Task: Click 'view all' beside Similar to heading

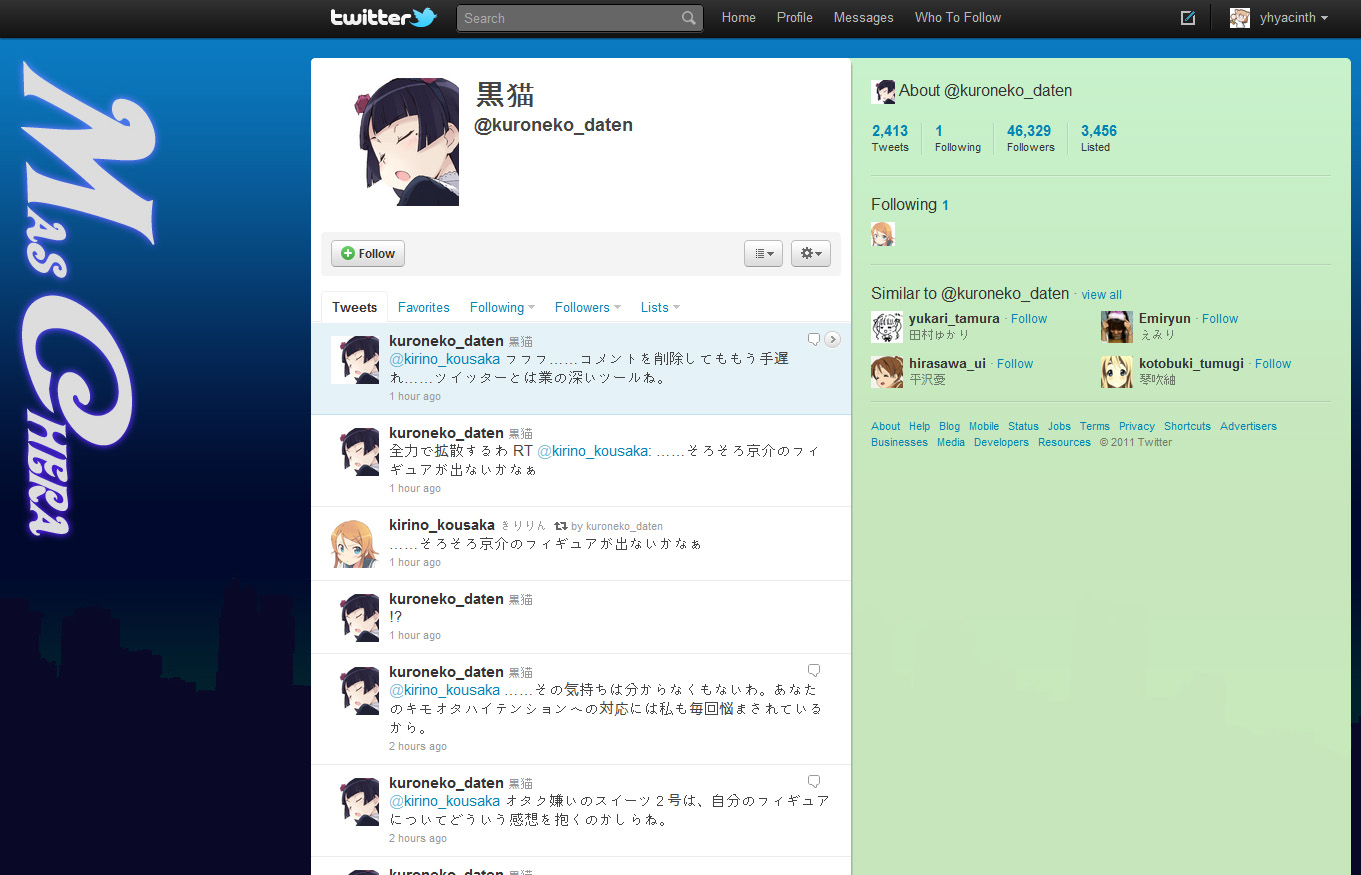Action: (x=1101, y=295)
